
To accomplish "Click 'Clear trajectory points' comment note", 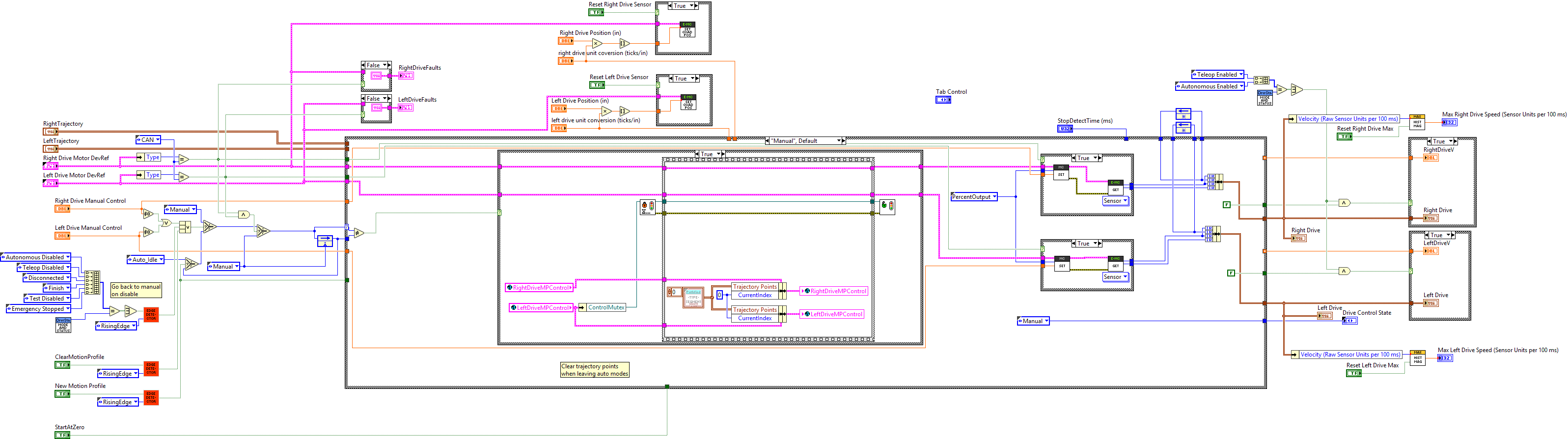I will (x=595, y=370).
